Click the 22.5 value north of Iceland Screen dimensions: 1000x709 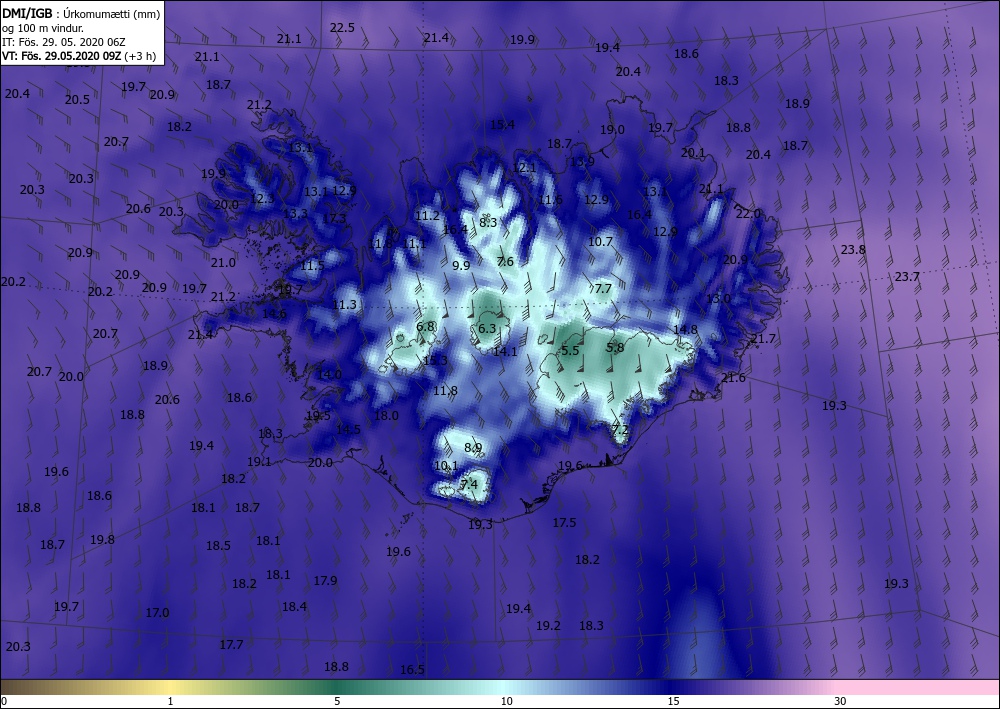click(x=342, y=27)
